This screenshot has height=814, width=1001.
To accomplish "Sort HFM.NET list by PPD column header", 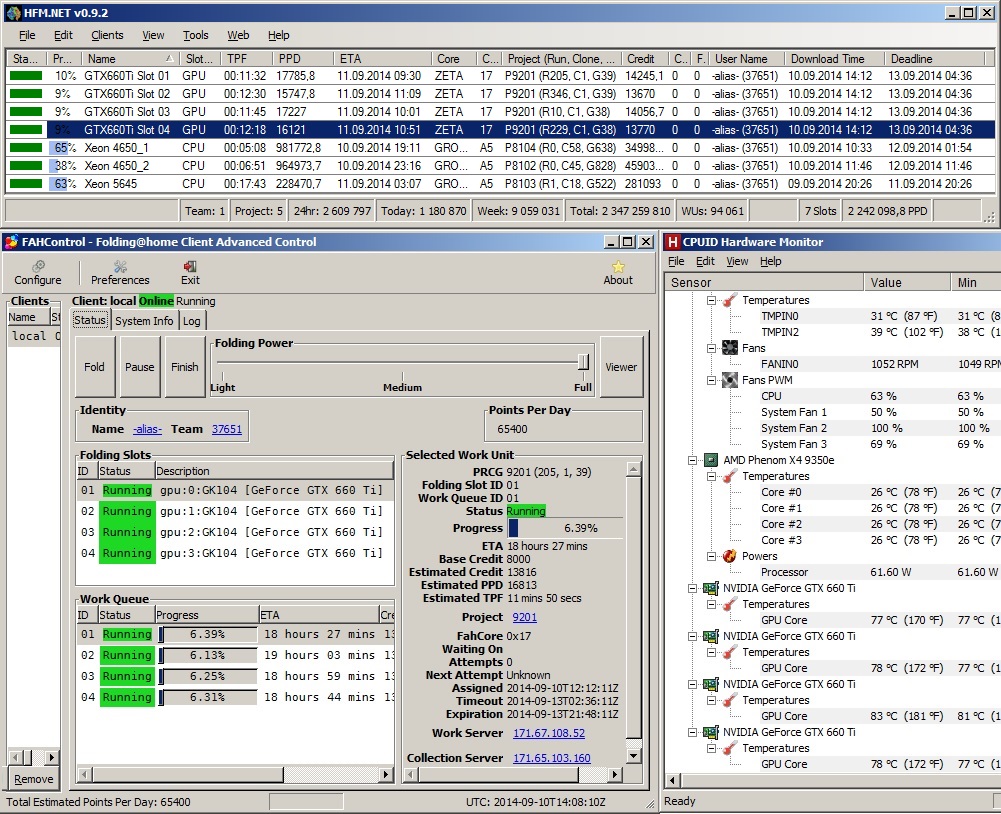I will pyautogui.click(x=303, y=59).
